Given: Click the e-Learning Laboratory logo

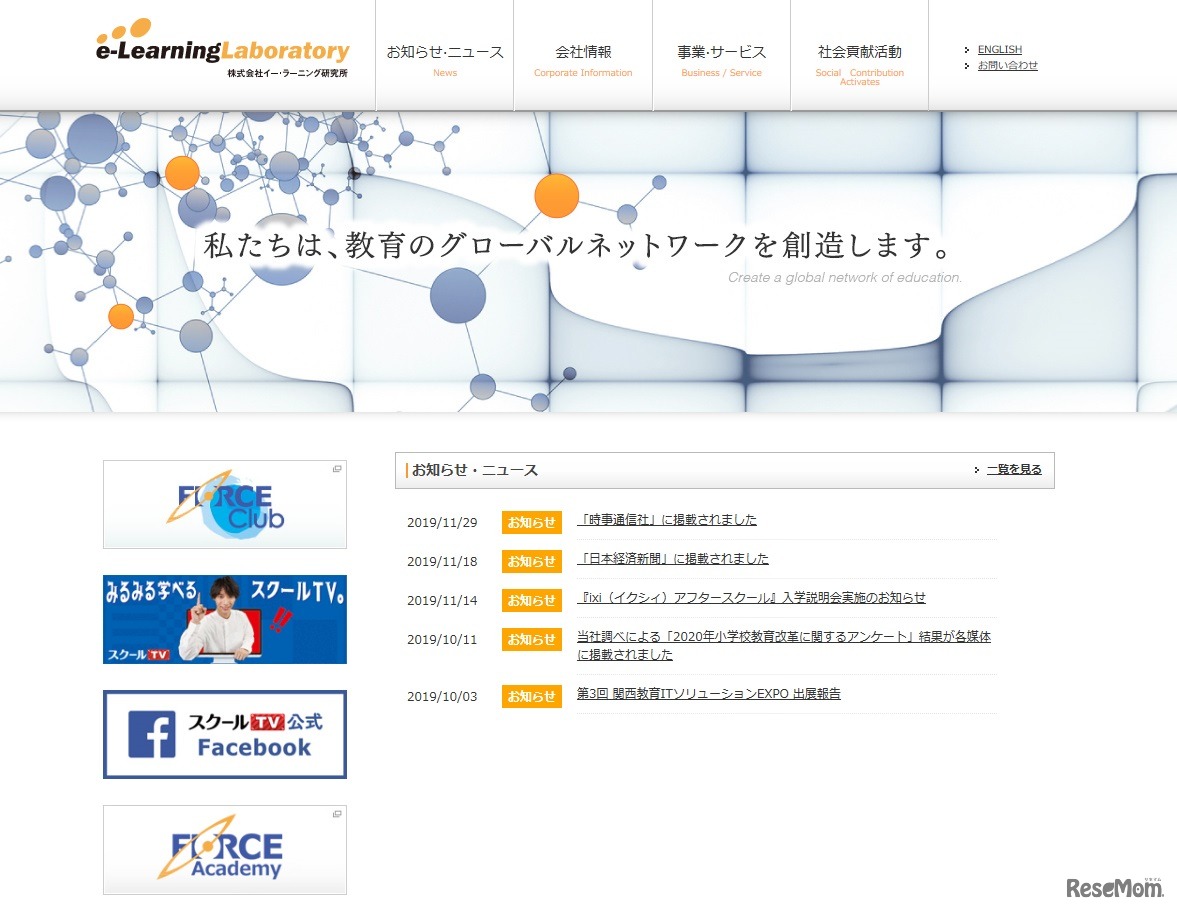Looking at the screenshot, I should (220, 50).
